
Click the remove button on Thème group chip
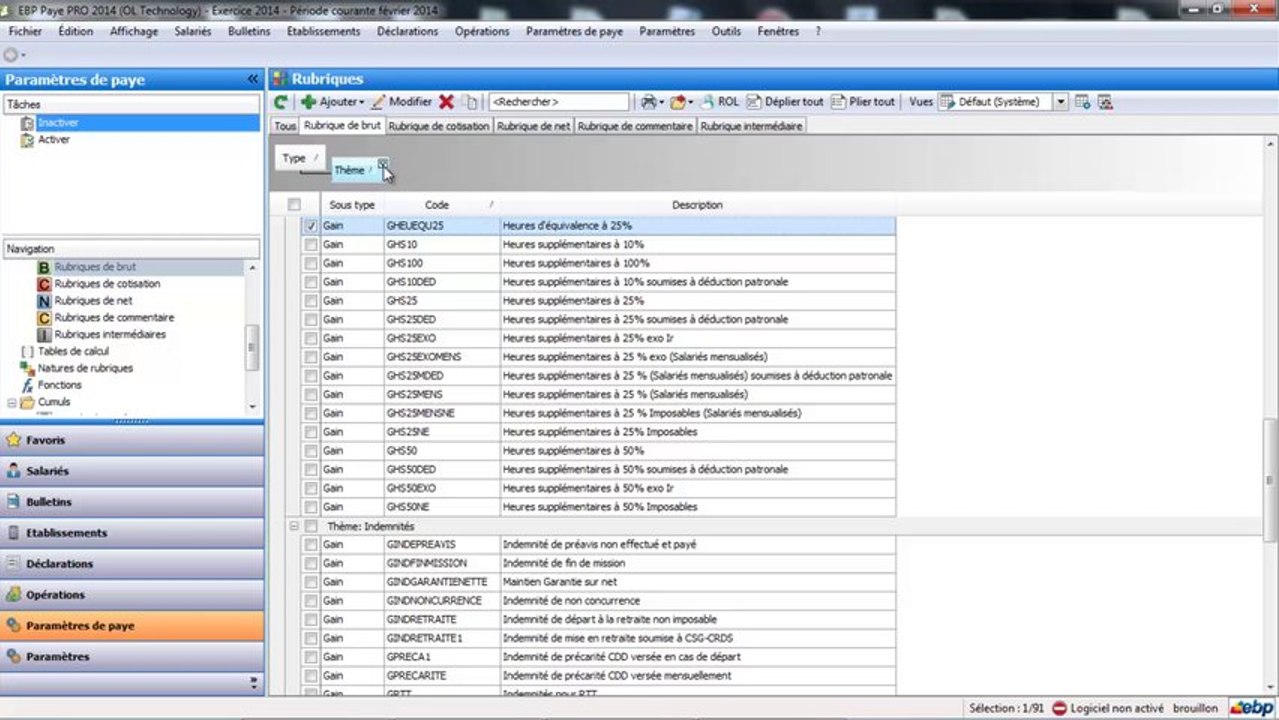383,164
